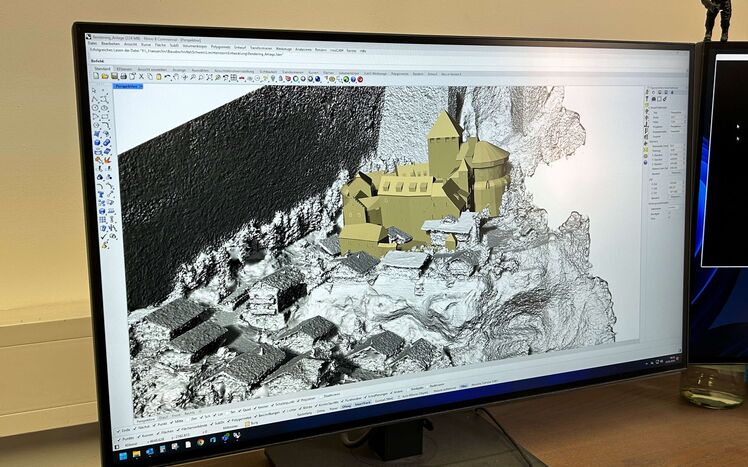Open the Ansicht menu
748x467 pixels.
click(x=131, y=44)
